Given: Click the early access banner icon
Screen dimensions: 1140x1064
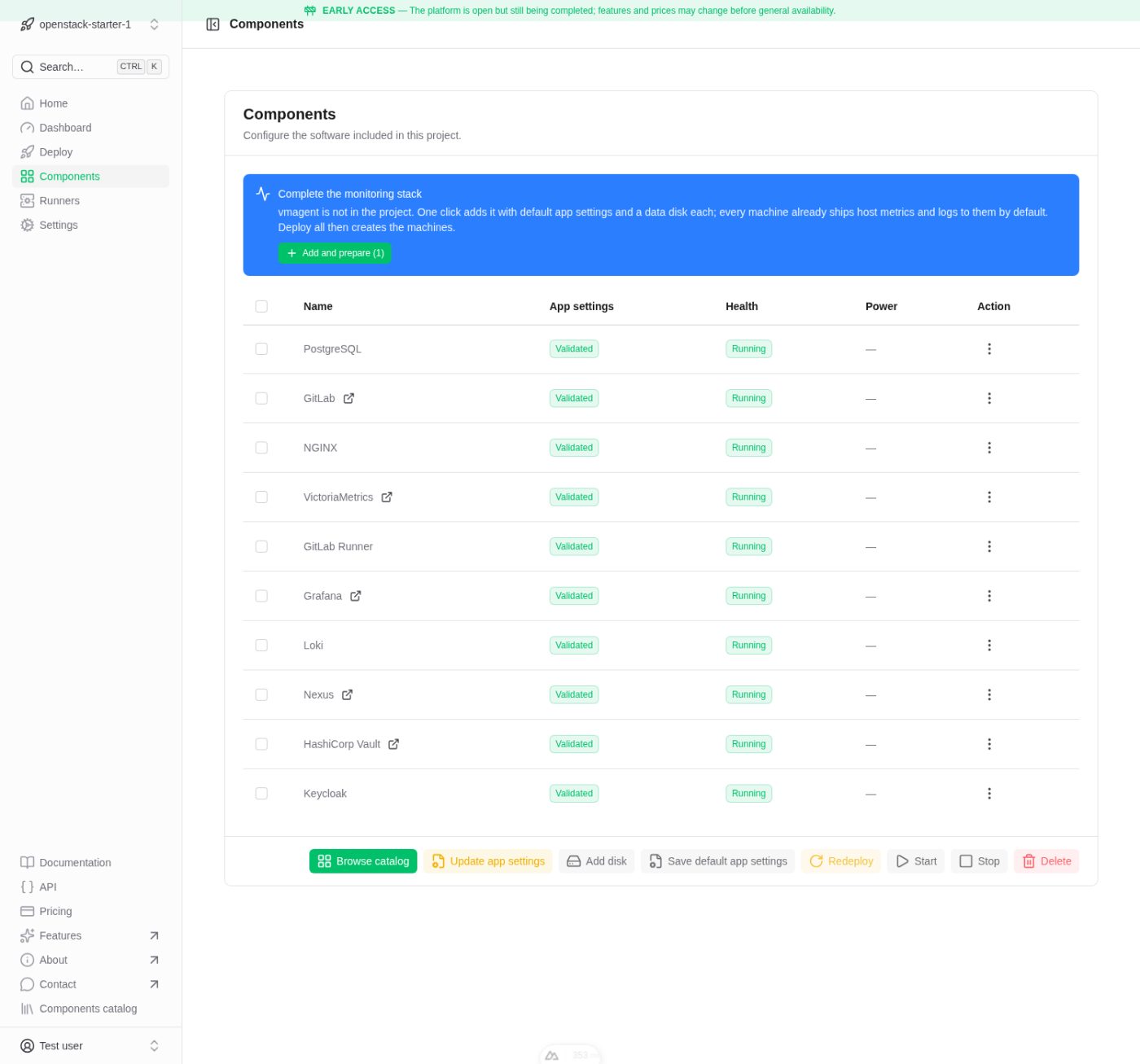Looking at the screenshot, I should click(x=310, y=11).
